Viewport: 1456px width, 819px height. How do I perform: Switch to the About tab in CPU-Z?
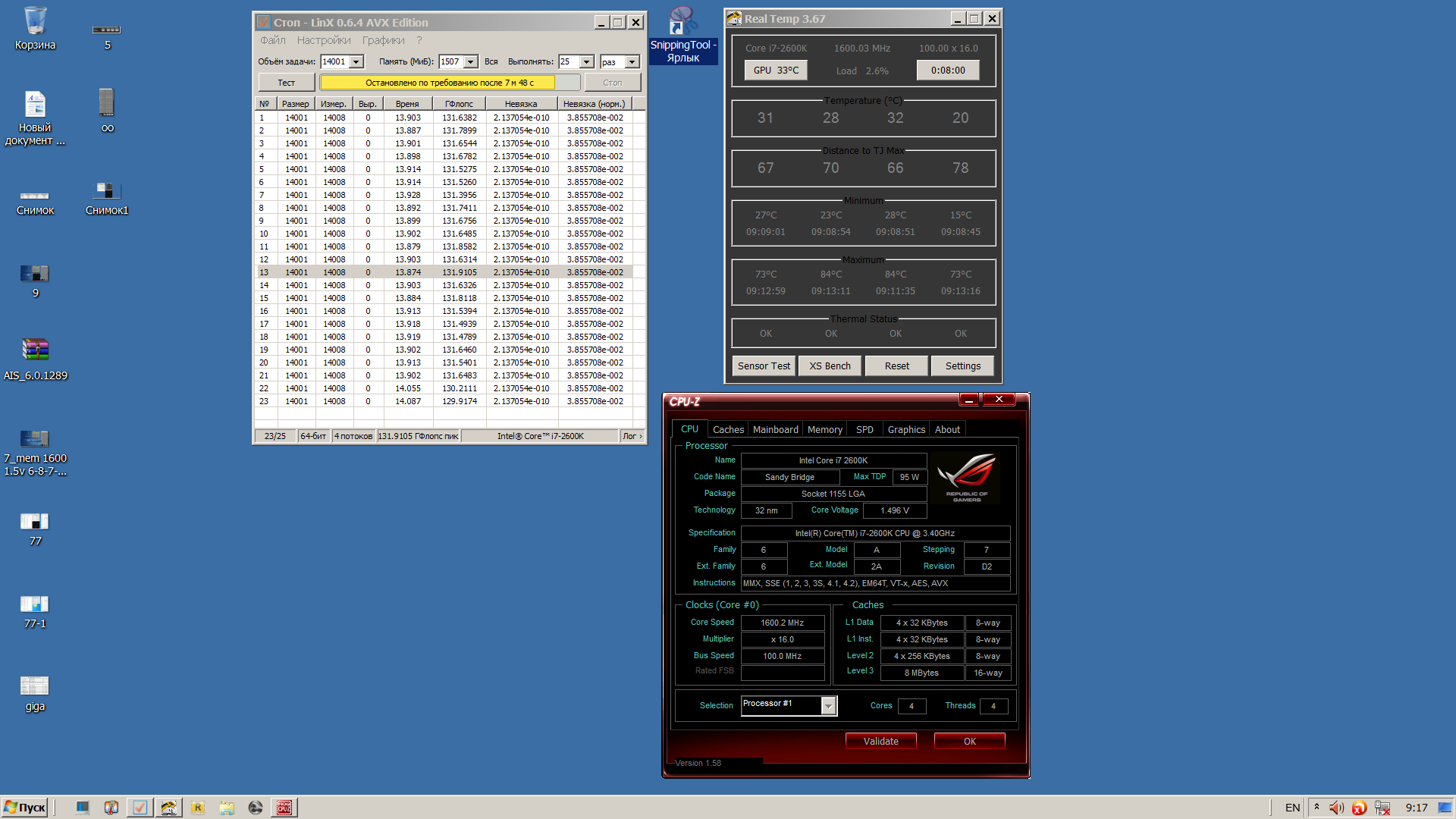coord(947,429)
